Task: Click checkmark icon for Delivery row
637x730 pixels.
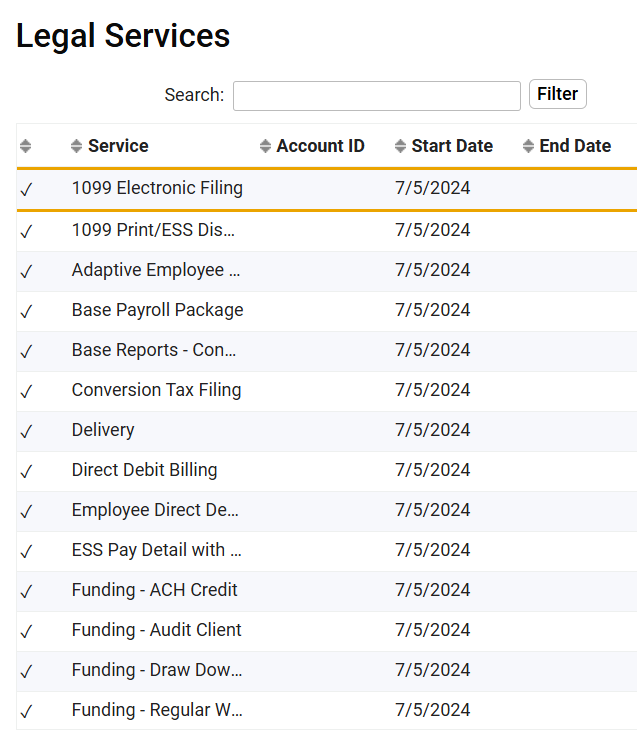Action: pyautogui.click(x=27, y=431)
